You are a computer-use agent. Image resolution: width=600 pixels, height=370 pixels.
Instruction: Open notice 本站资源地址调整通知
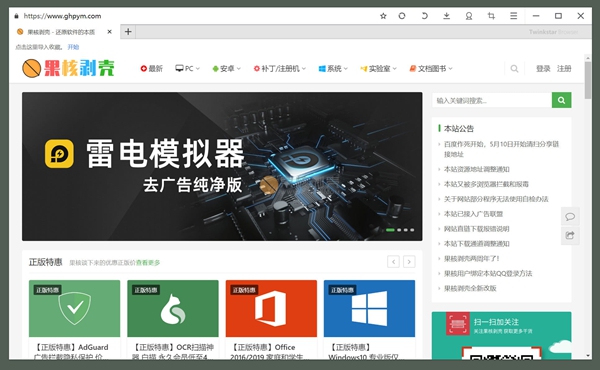coord(476,169)
